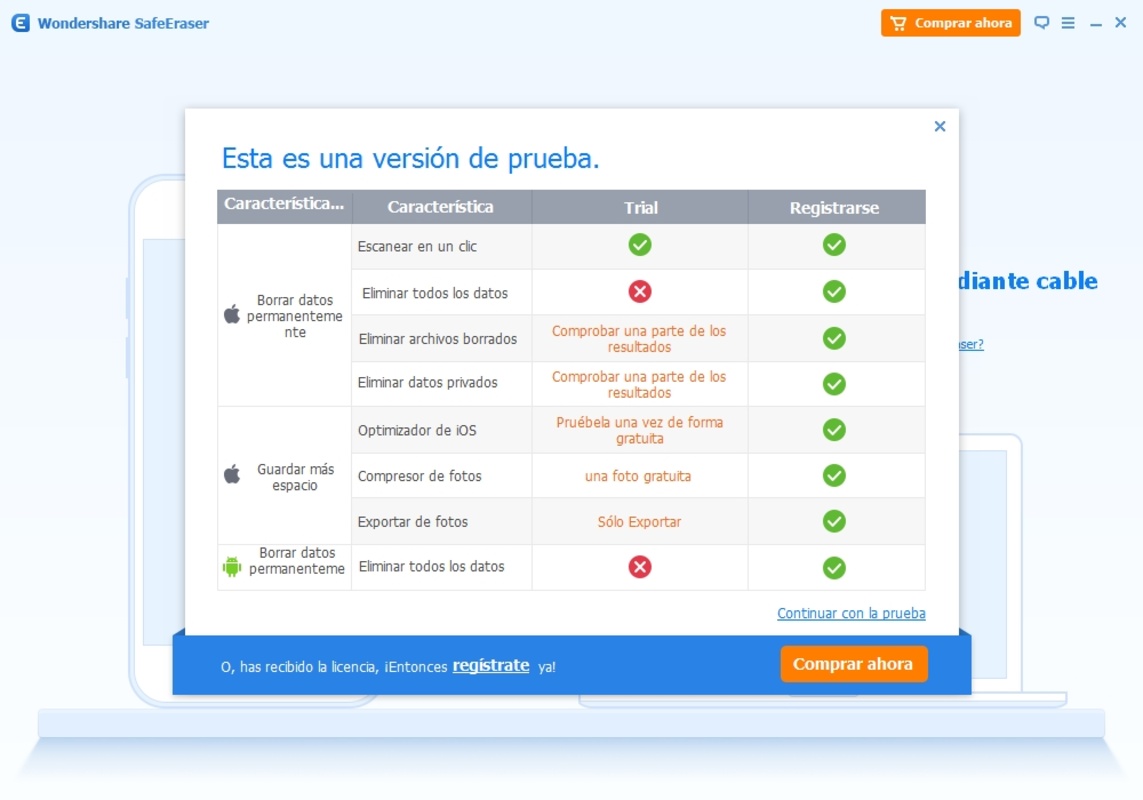Click the Eliminar datos privados cell
This screenshot has width=1143, height=800.
(x=441, y=384)
